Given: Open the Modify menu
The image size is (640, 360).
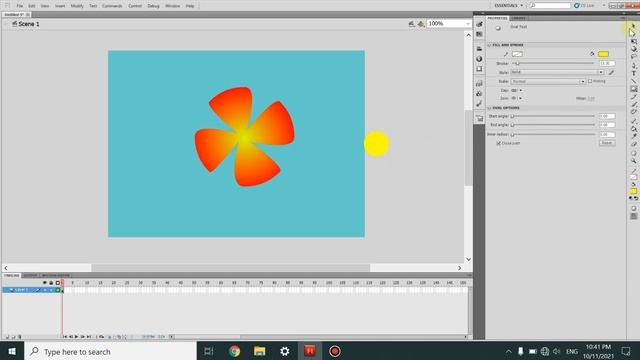Looking at the screenshot, I should pos(77,6).
